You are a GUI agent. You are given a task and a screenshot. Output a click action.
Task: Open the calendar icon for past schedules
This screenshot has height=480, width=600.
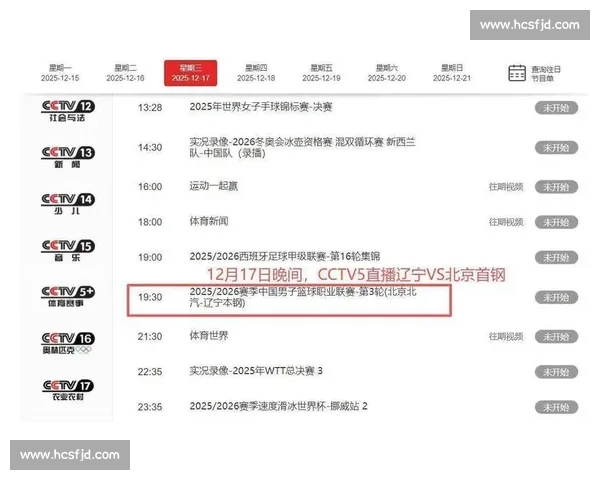[x=517, y=73]
